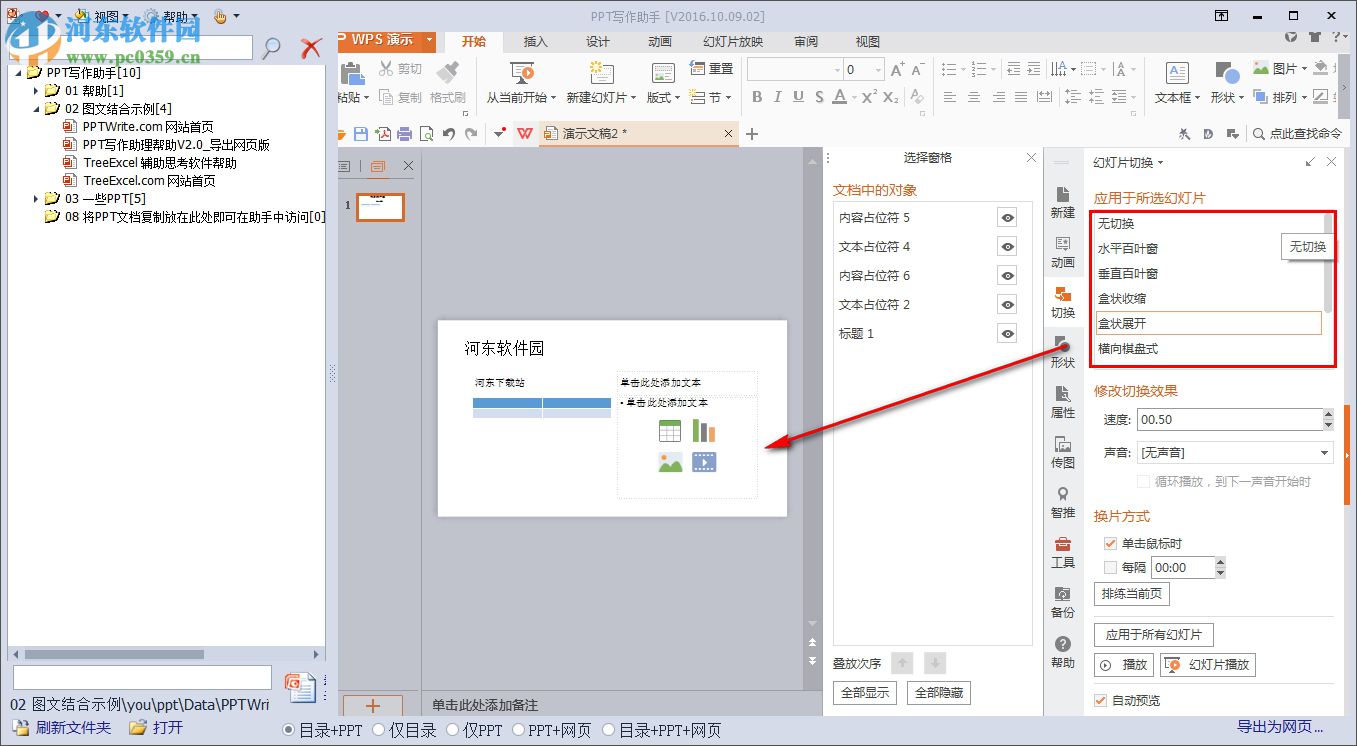Click the Reset (重置) slide icon

point(698,69)
